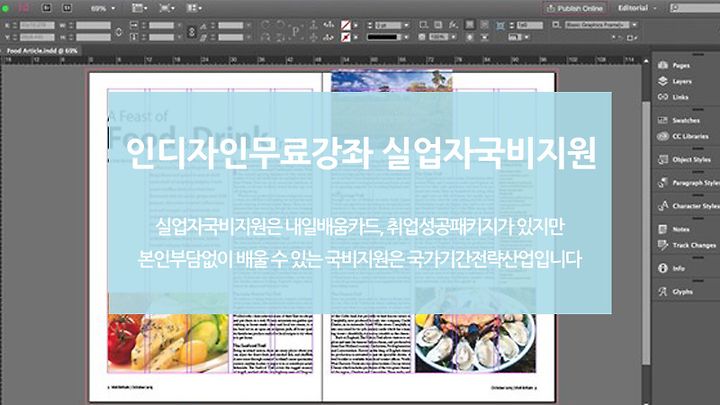Select the sky photo at top of right page
Viewport: 720px width, 405px height.
[392, 81]
